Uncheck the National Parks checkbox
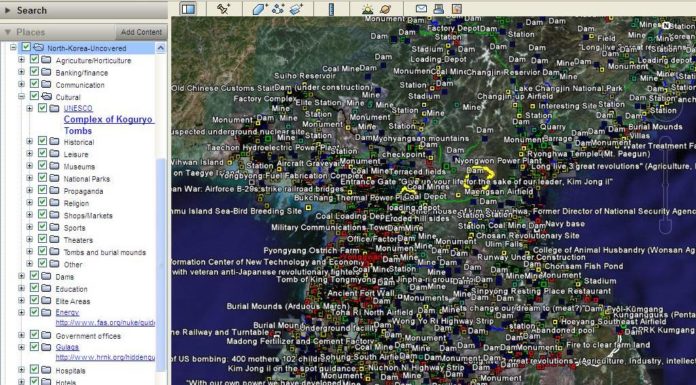This screenshot has height=385, width=696. tap(42, 178)
